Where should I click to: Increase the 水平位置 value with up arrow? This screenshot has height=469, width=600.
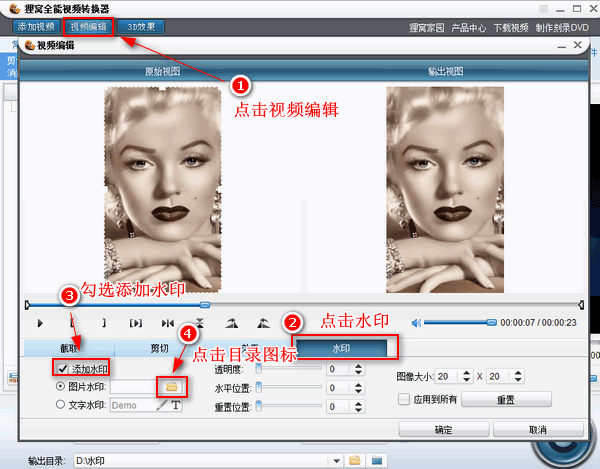(358, 384)
